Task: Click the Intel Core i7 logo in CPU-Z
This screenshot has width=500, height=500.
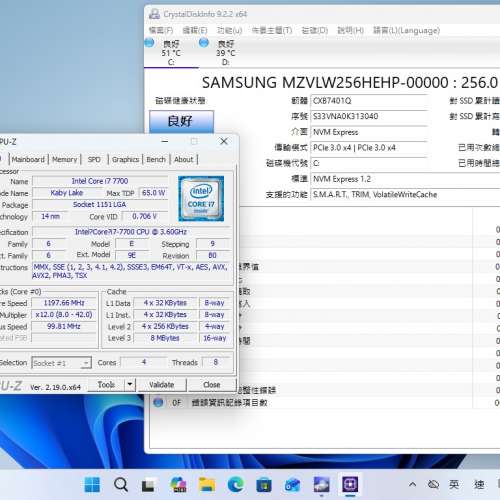Action: pos(201,199)
